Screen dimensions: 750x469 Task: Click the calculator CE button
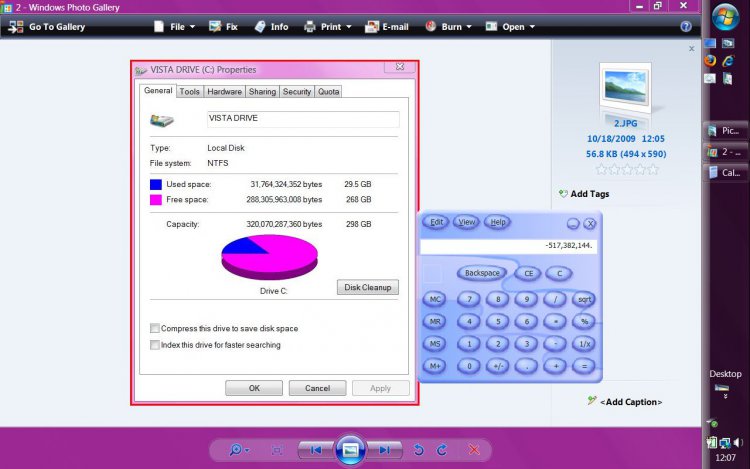point(528,273)
